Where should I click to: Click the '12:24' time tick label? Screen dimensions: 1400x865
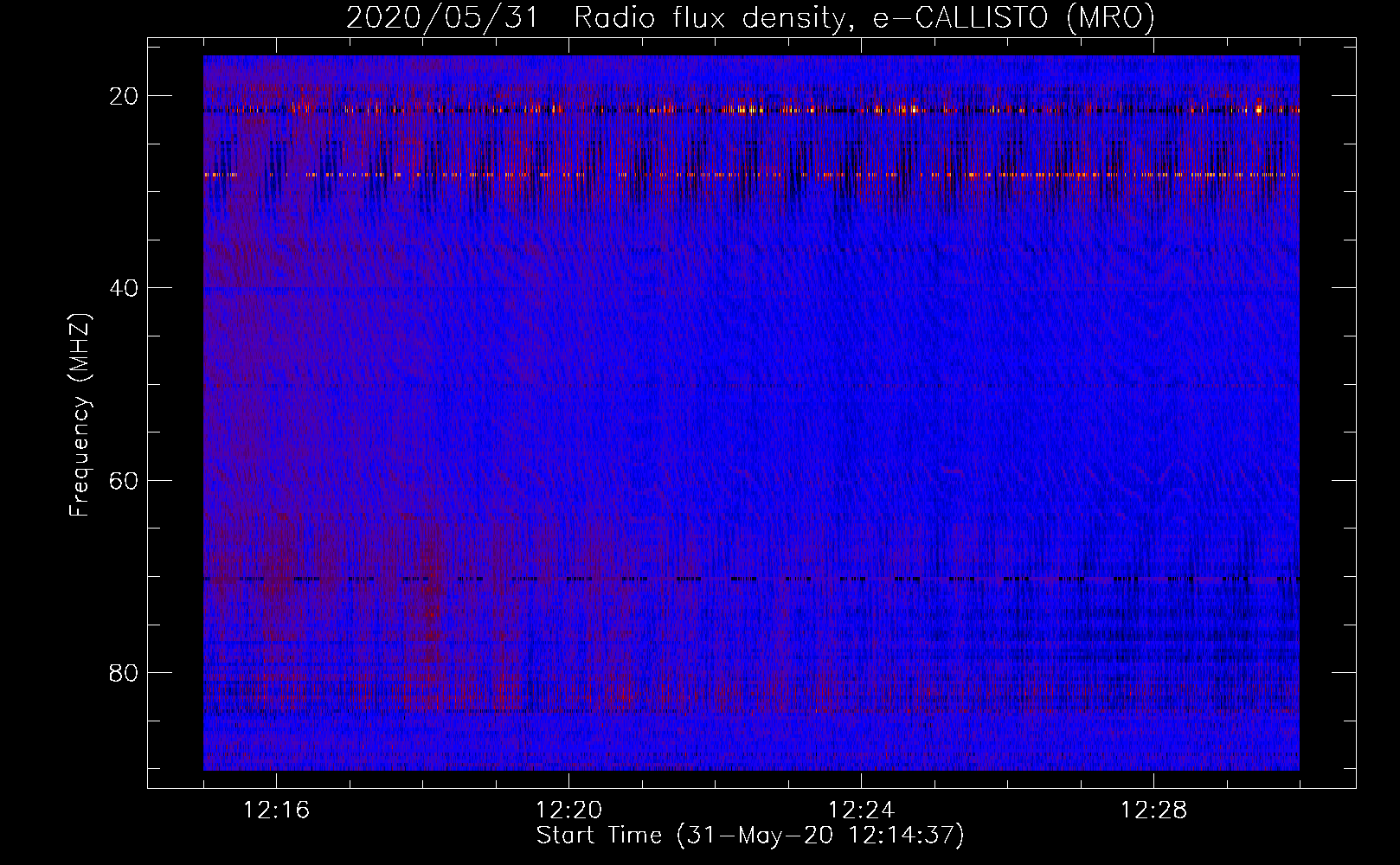pyautogui.click(x=862, y=811)
